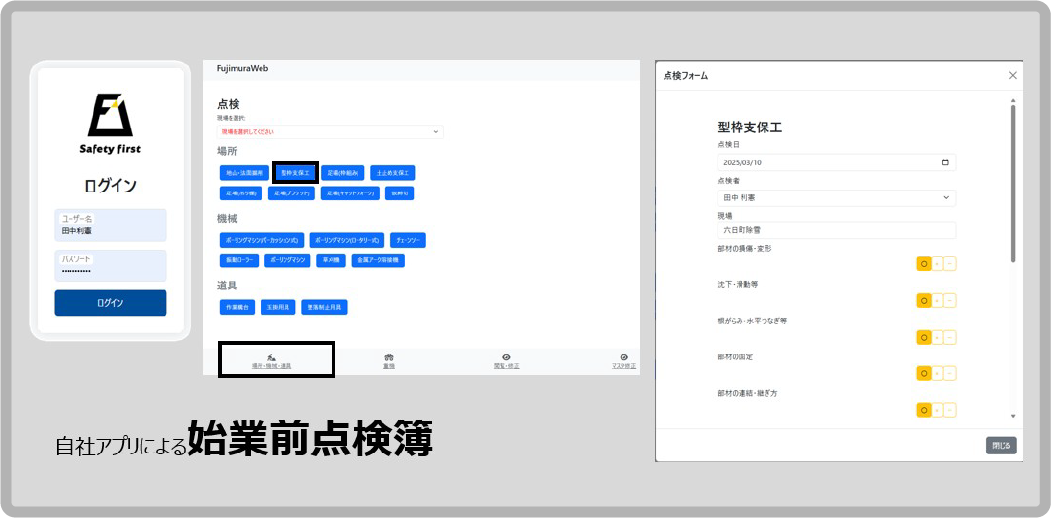This screenshot has height=518, width=1051.
Task: Switch to the 重機 tab
Action: tap(389, 362)
